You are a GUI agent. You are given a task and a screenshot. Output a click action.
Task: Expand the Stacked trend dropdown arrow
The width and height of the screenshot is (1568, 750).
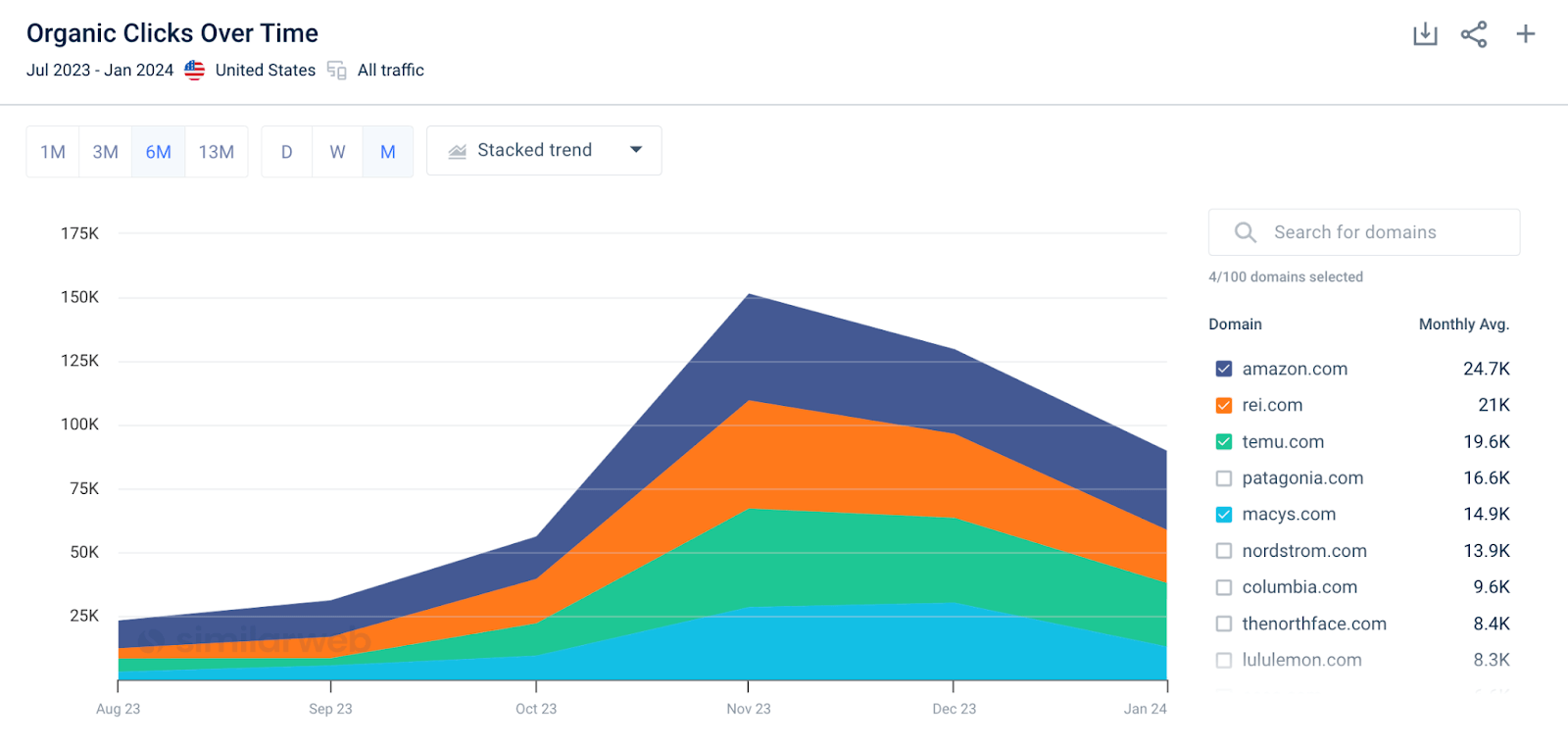[x=636, y=150]
